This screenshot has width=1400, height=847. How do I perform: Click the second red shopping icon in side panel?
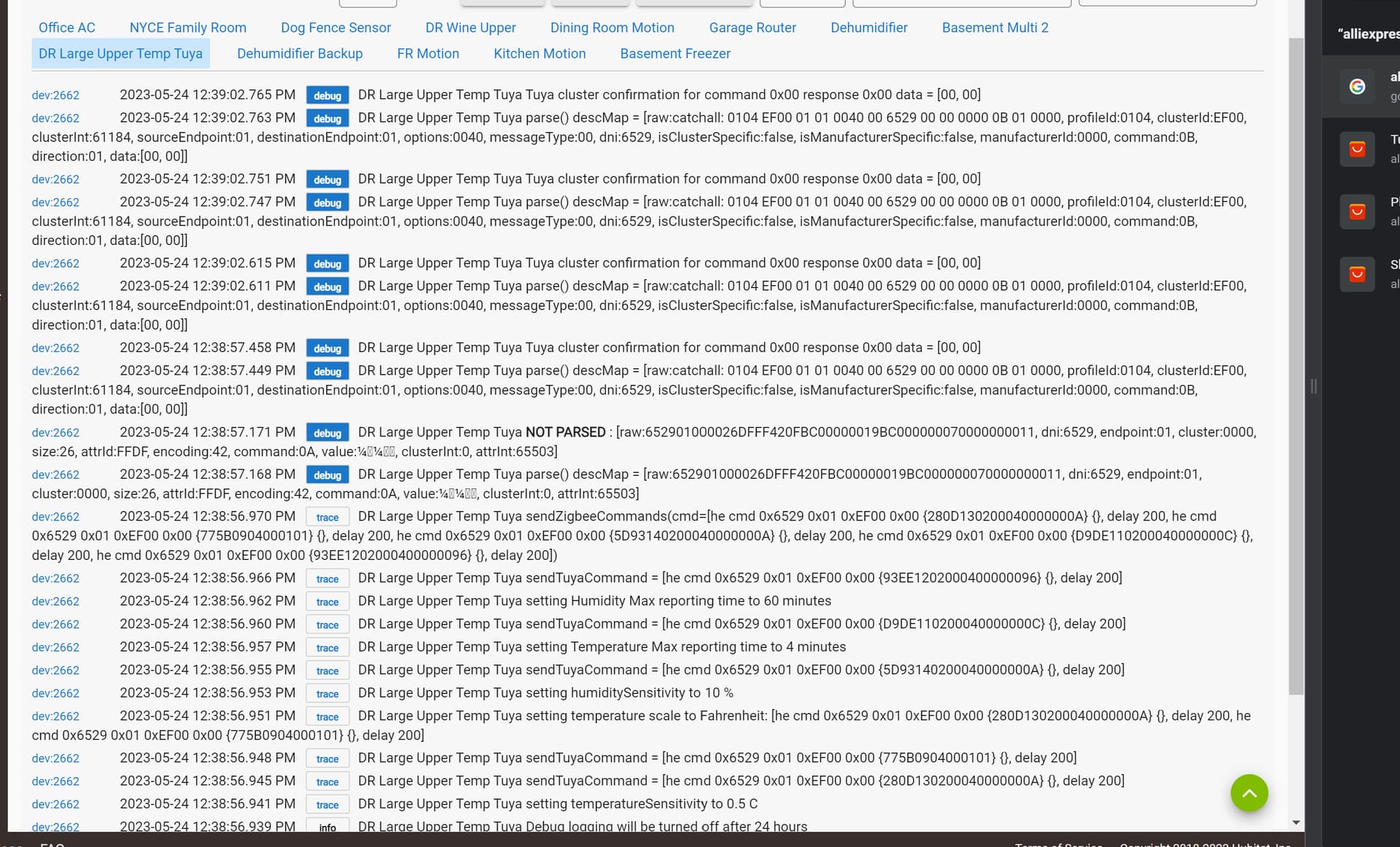(1357, 212)
